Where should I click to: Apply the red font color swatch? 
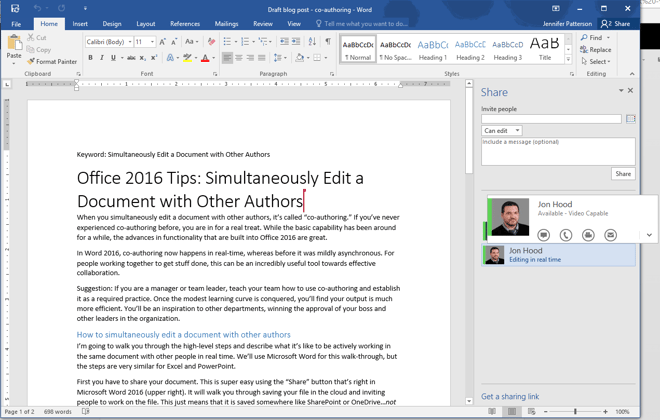coord(205,58)
